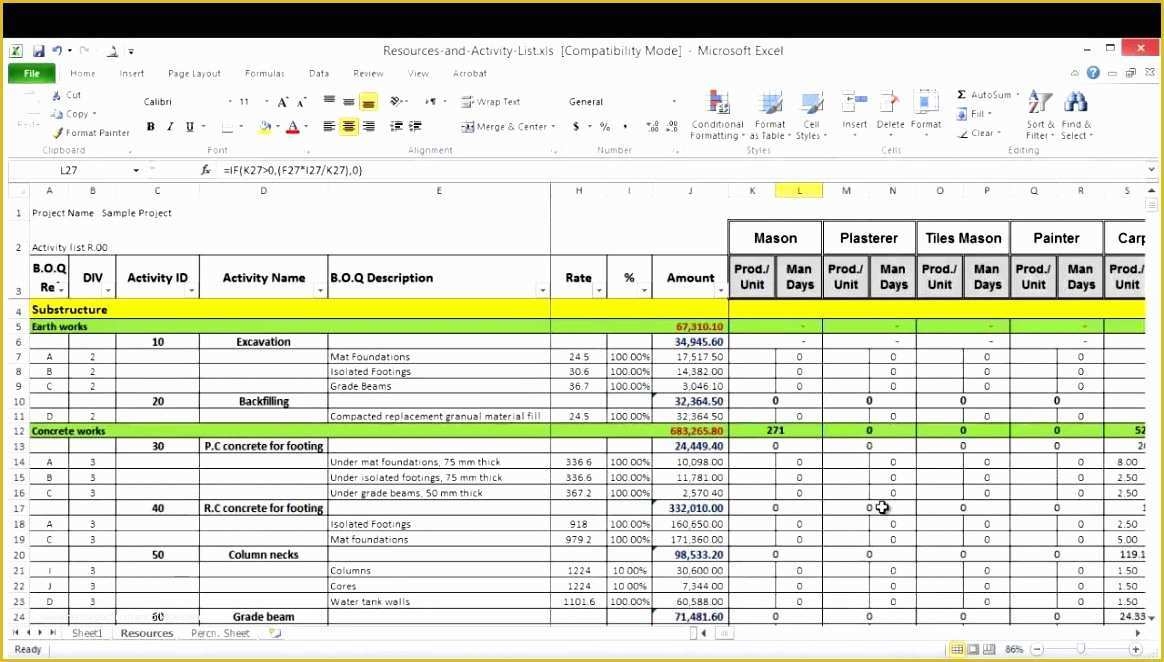Open the Activity Name column filter arrow
1164x662 pixels.
(321, 290)
